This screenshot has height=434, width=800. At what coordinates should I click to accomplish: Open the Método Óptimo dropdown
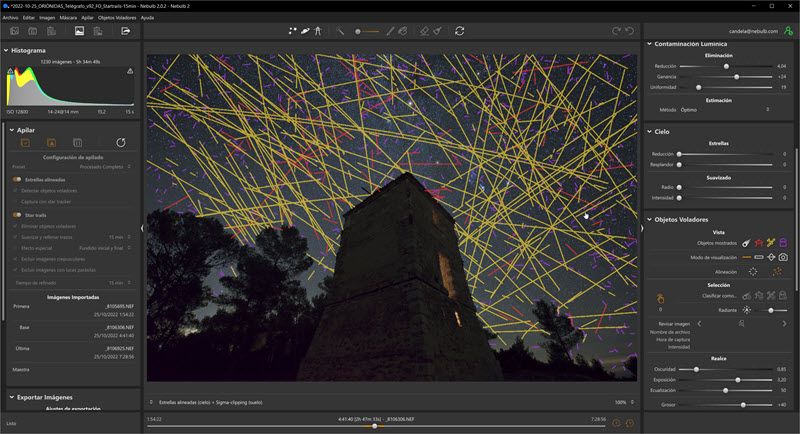point(724,110)
